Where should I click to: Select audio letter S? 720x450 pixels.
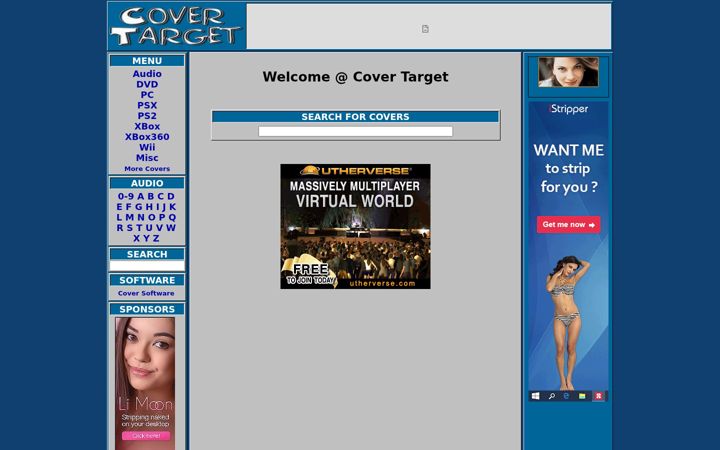click(x=129, y=228)
